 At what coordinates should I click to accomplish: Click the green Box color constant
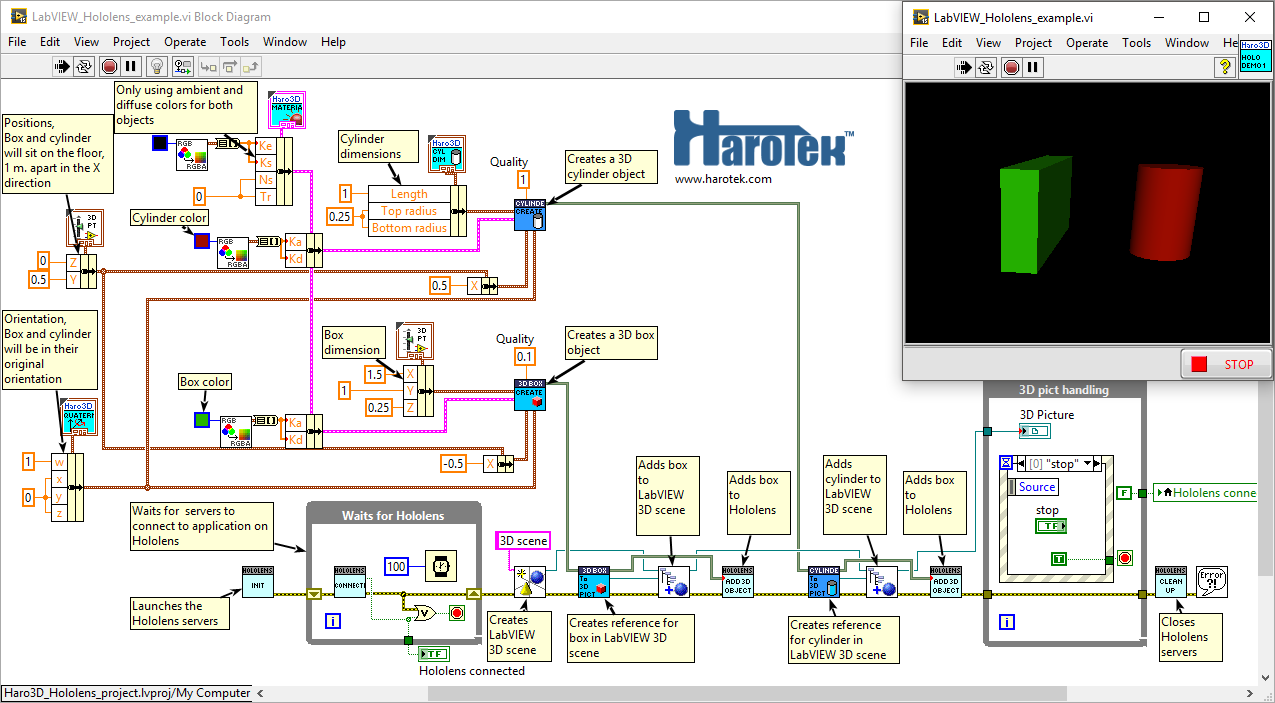tap(201, 420)
